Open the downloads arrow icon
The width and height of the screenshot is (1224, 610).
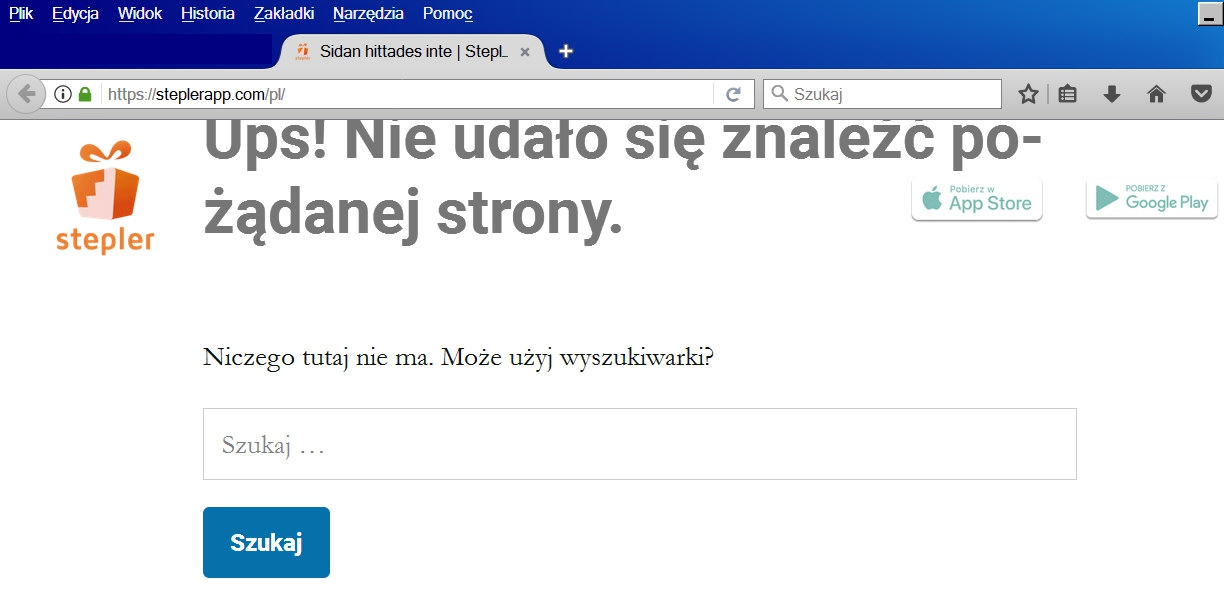point(1111,94)
